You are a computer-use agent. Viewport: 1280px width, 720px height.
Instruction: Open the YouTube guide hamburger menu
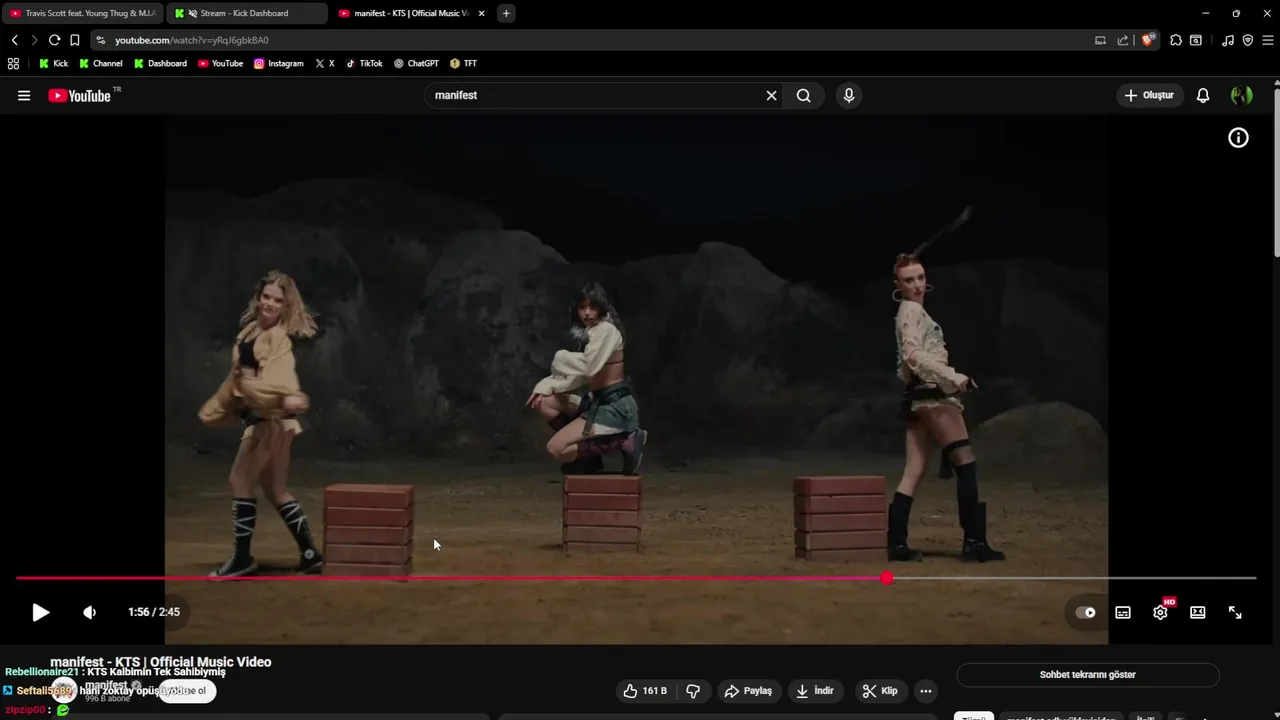coord(24,95)
